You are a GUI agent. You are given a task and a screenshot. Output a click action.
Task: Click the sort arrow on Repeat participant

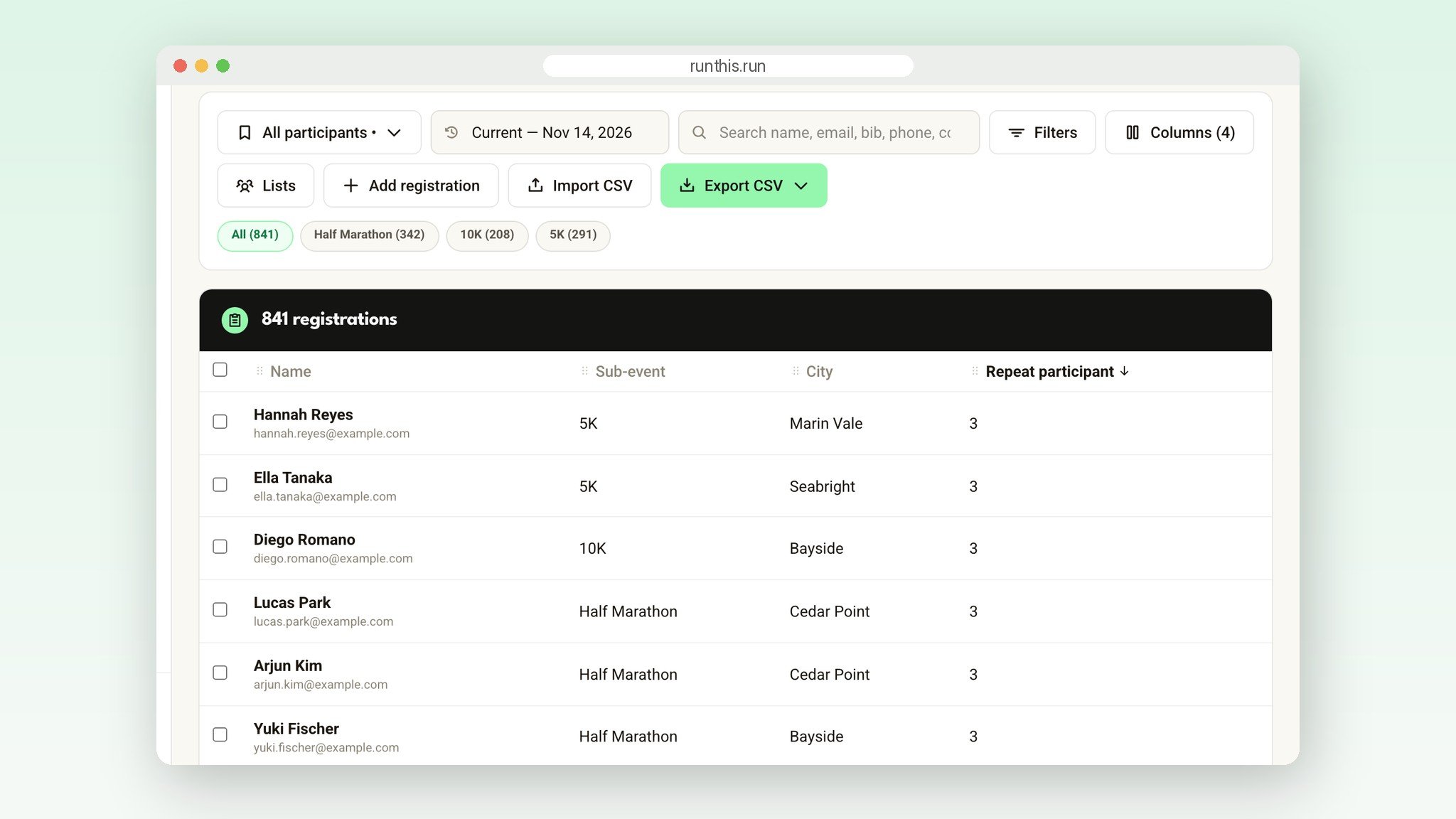[1124, 371]
